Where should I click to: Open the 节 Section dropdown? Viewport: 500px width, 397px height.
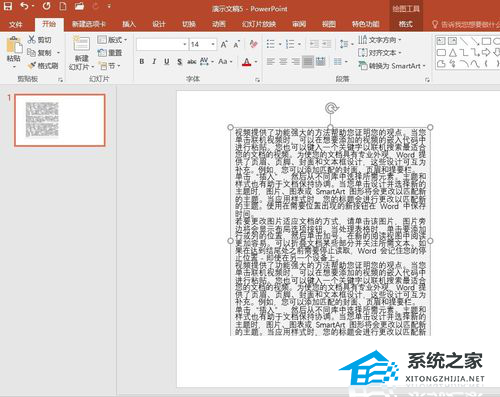click(110, 66)
